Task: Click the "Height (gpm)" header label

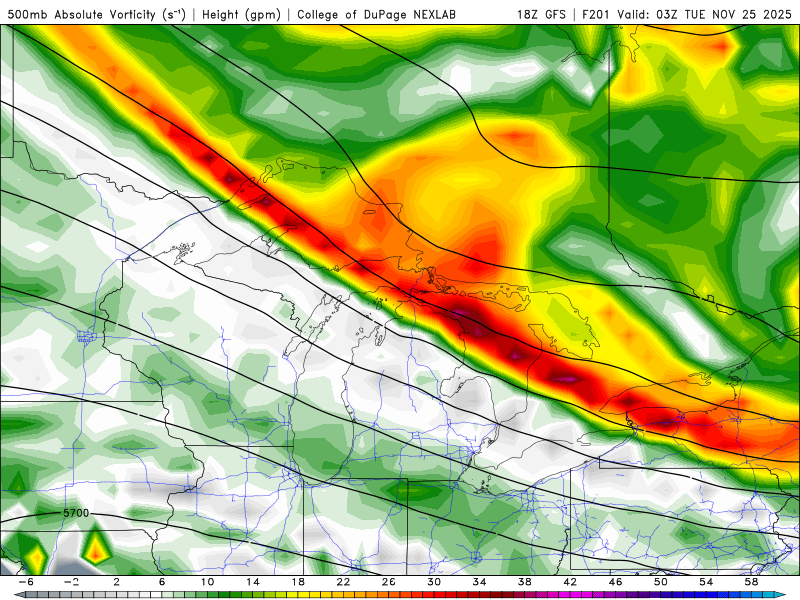Action: tap(241, 15)
